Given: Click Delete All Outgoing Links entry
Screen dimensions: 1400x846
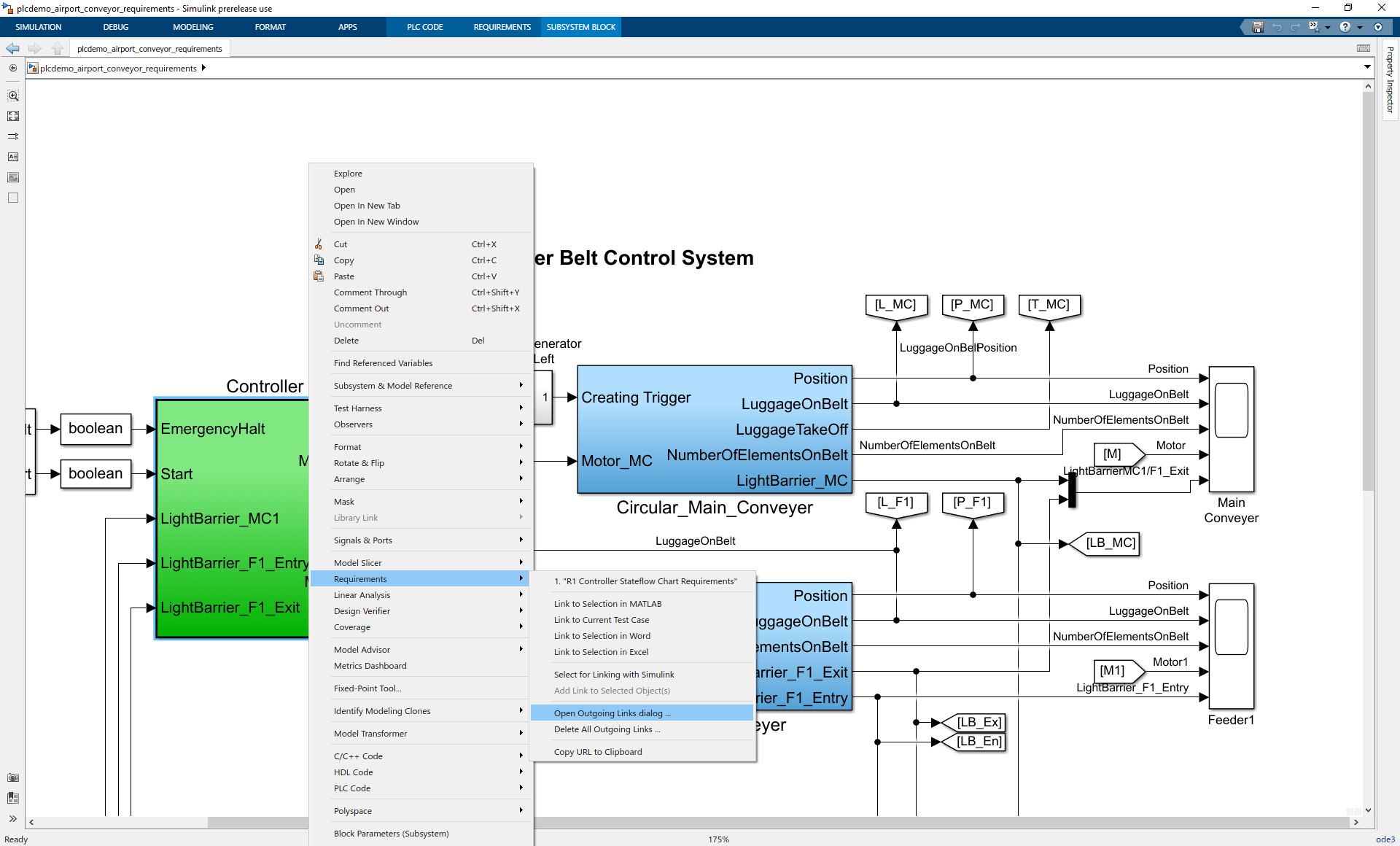Looking at the screenshot, I should pyautogui.click(x=607, y=729).
